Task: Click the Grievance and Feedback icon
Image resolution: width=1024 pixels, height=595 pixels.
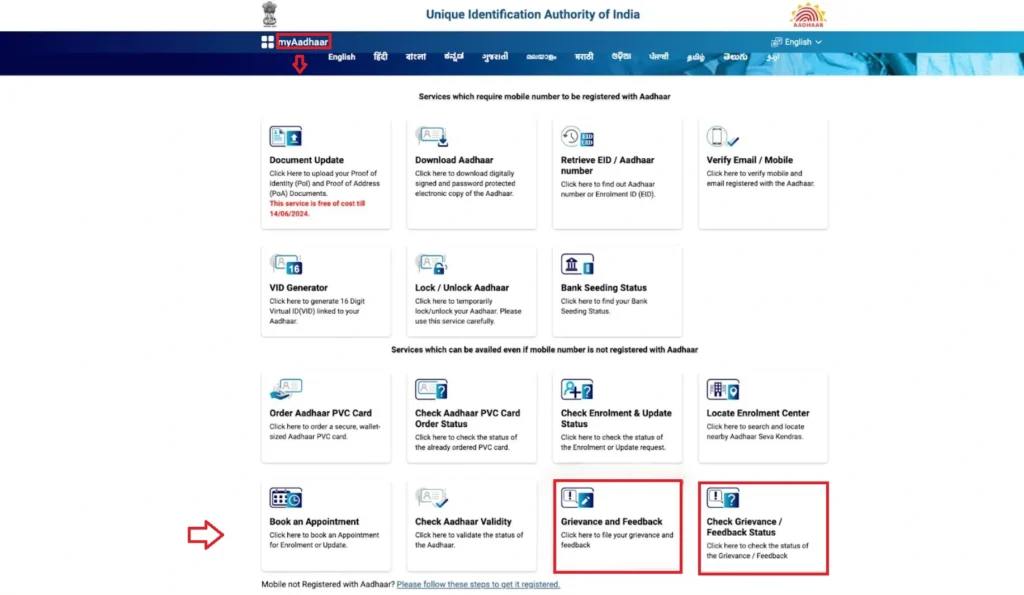Action: coord(577,498)
